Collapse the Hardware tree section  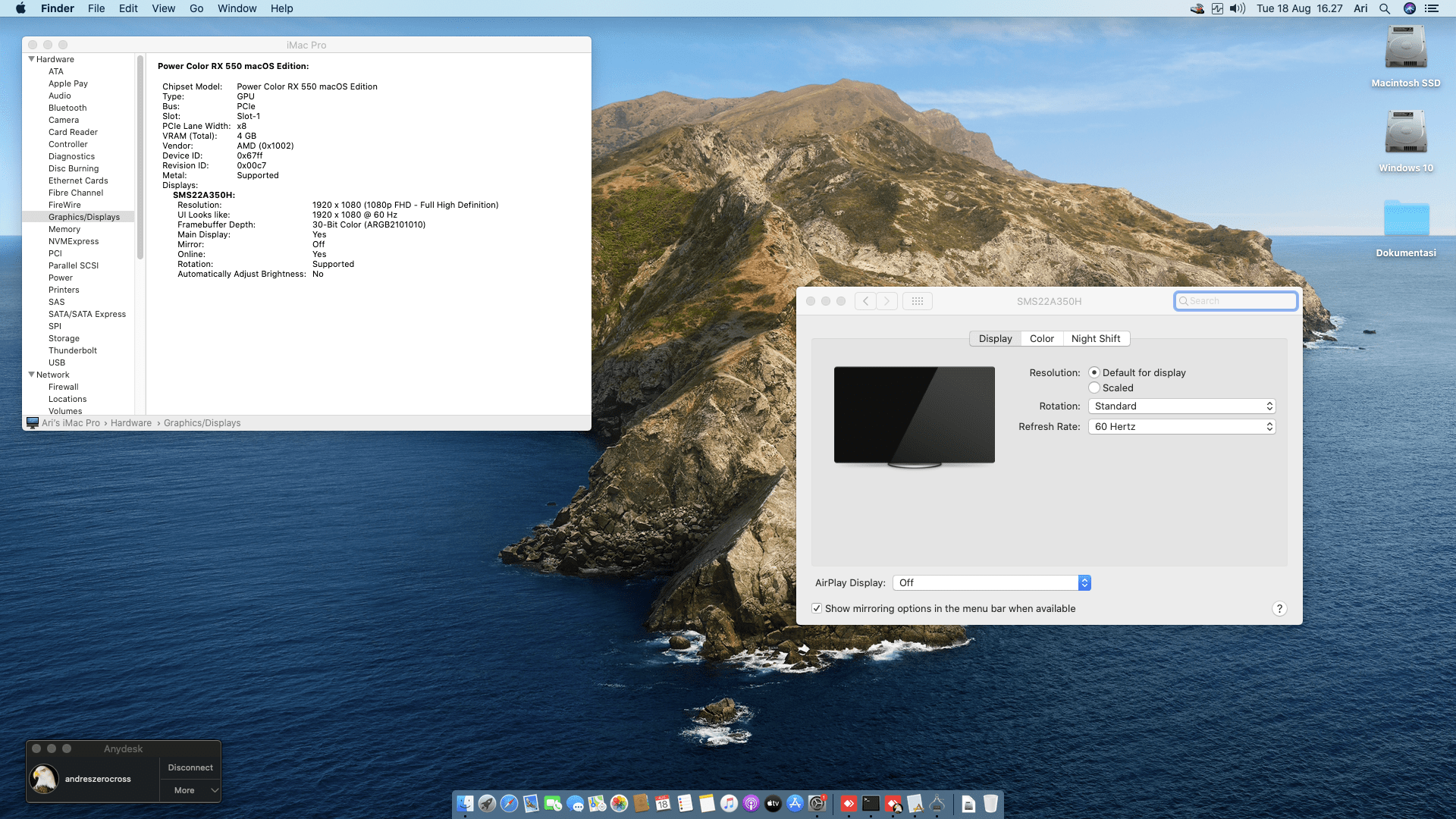[x=32, y=59]
